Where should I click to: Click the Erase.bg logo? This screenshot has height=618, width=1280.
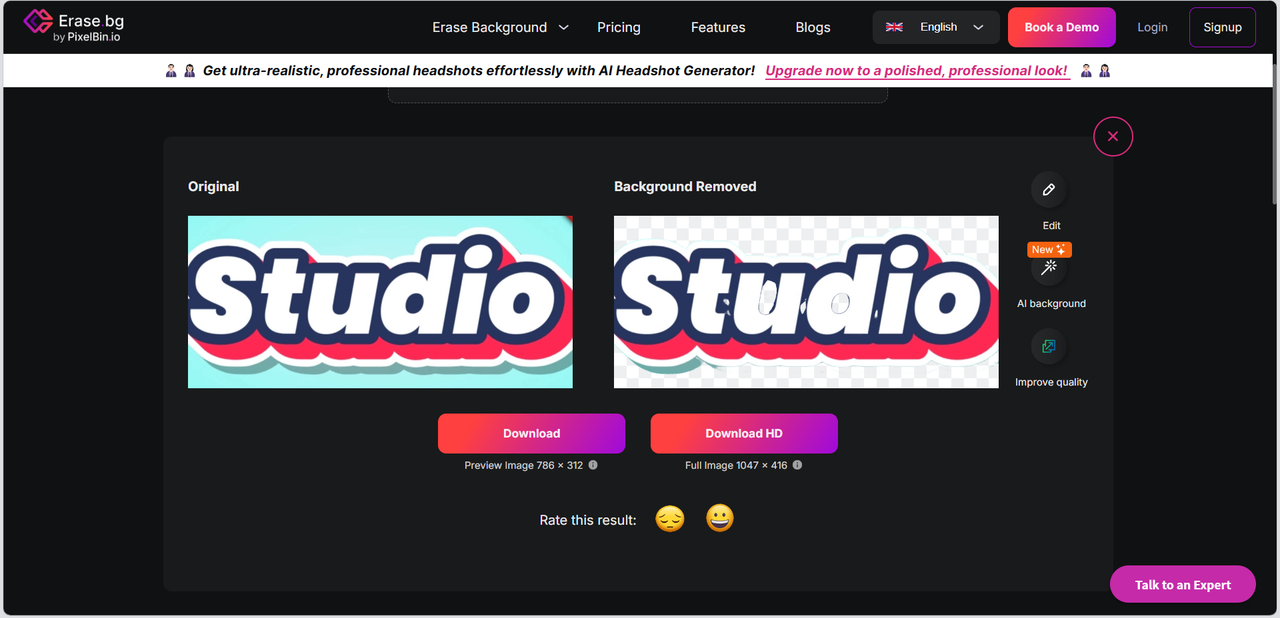pyautogui.click(x=74, y=27)
